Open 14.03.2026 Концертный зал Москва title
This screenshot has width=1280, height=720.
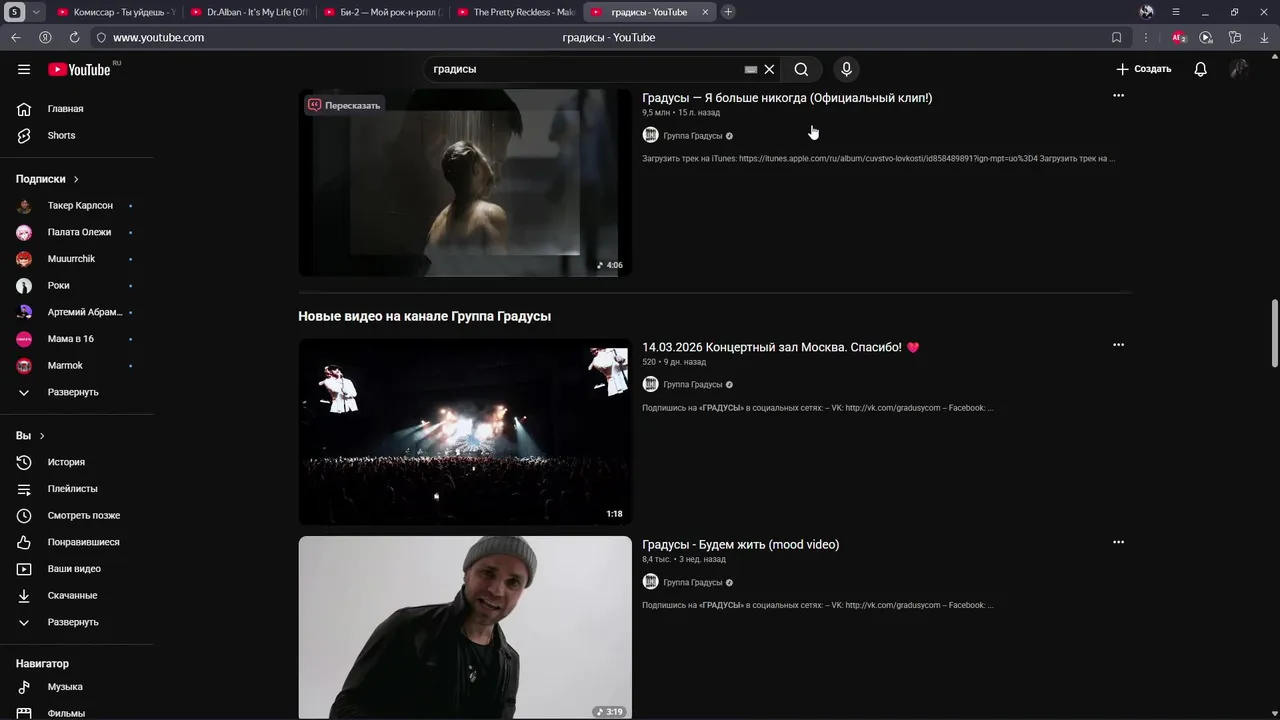781,347
